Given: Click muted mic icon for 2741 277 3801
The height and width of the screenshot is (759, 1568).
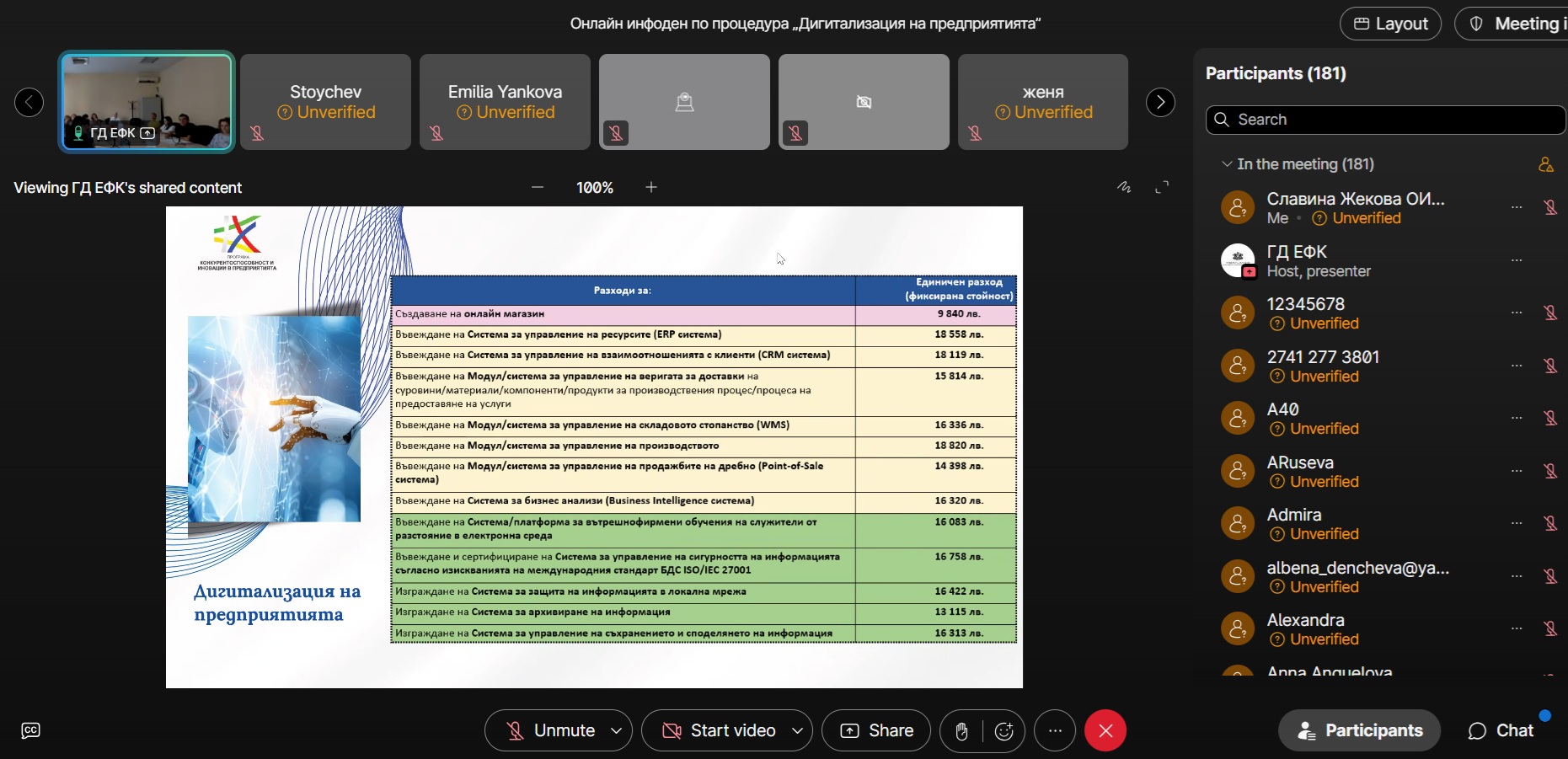Looking at the screenshot, I should (x=1550, y=366).
